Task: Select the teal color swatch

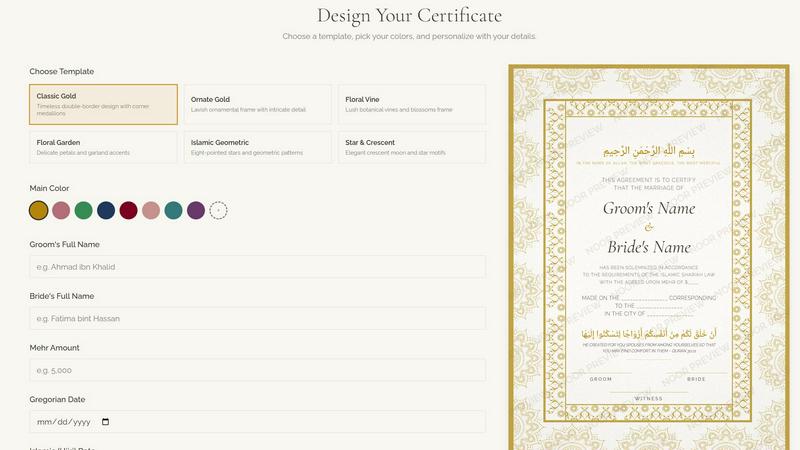Action: tap(173, 210)
